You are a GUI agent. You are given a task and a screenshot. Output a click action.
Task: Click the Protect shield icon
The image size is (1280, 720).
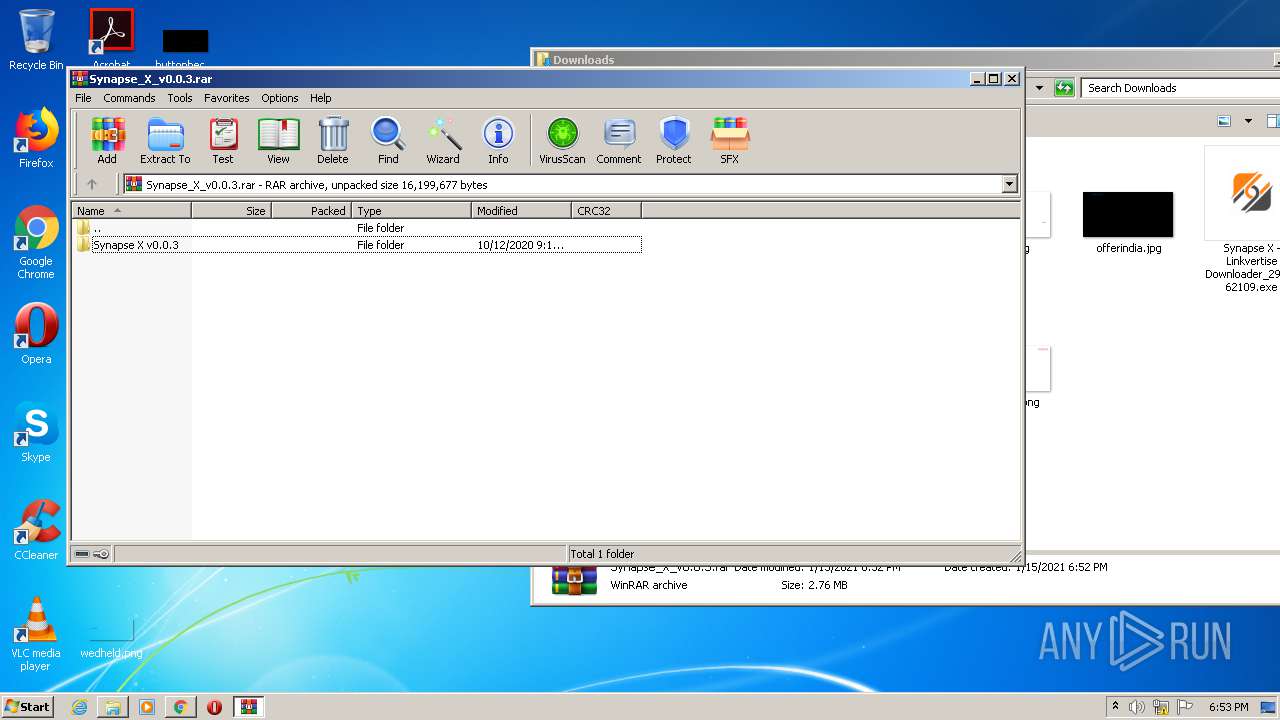point(674,141)
